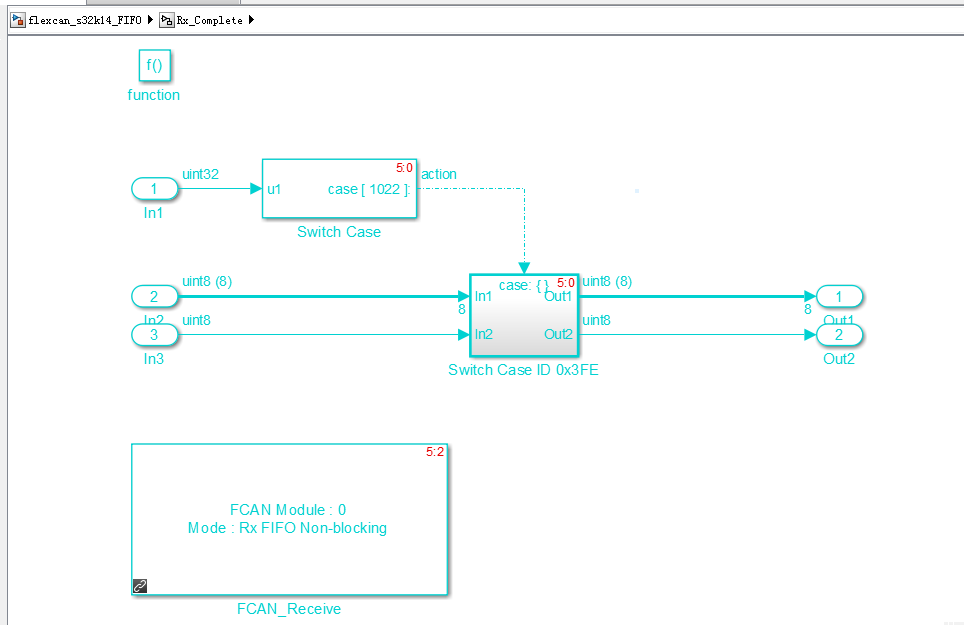Click the library link icon on FCAN_Receive

click(x=140, y=586)
